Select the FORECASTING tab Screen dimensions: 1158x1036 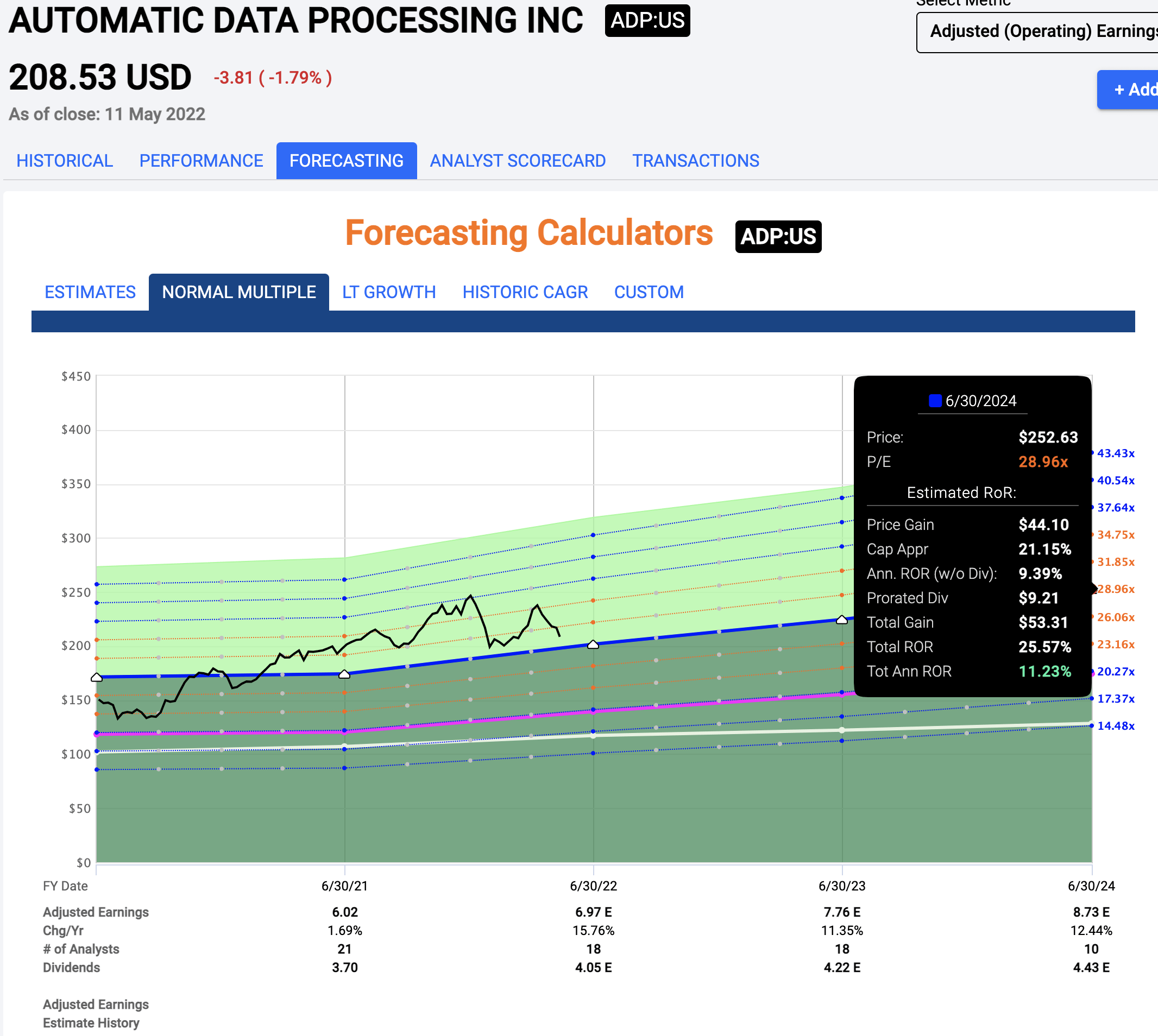coord(346,161)
